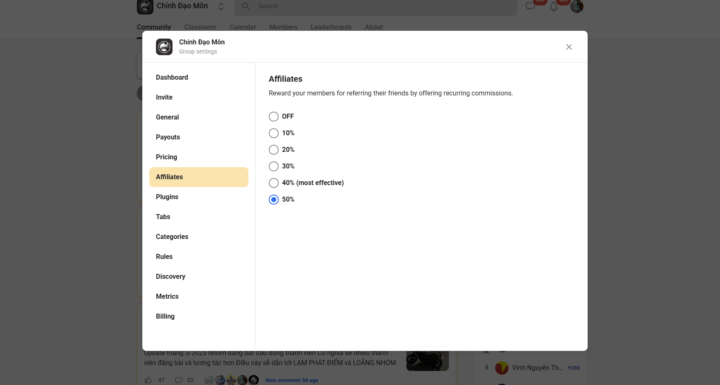Go to the Tabs settings
The width and height of the screenshot is (720, 385).
198,217
